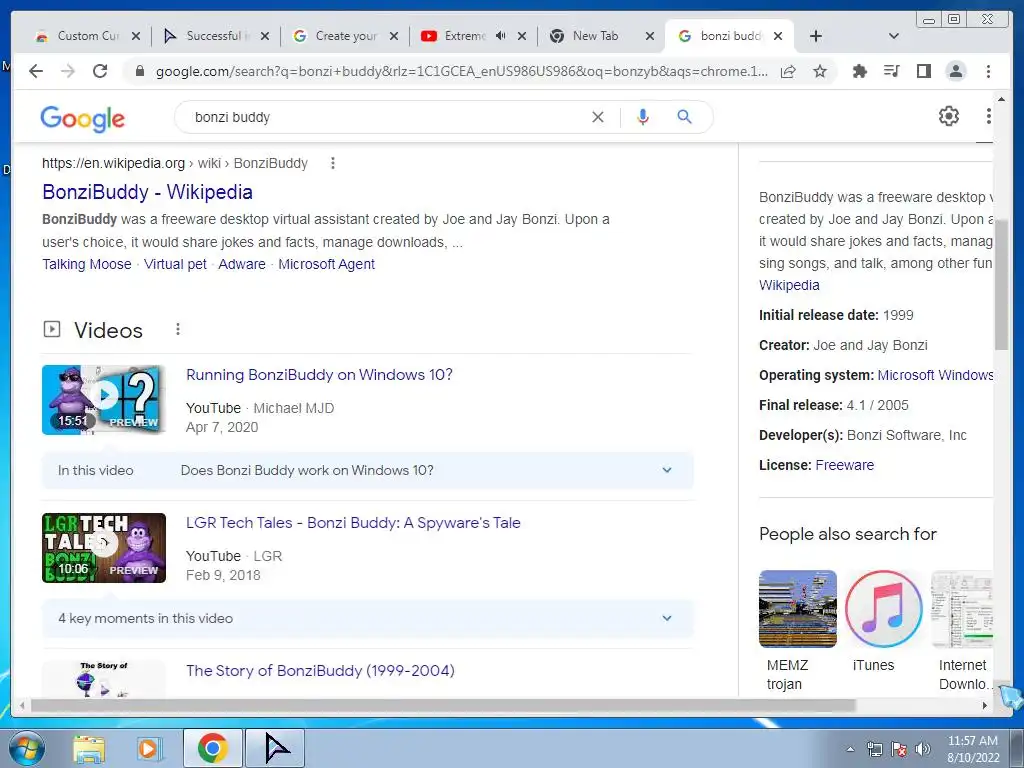Clear the search box with X
Screen dimensions: 1024x768
click(x=598, y=117)
